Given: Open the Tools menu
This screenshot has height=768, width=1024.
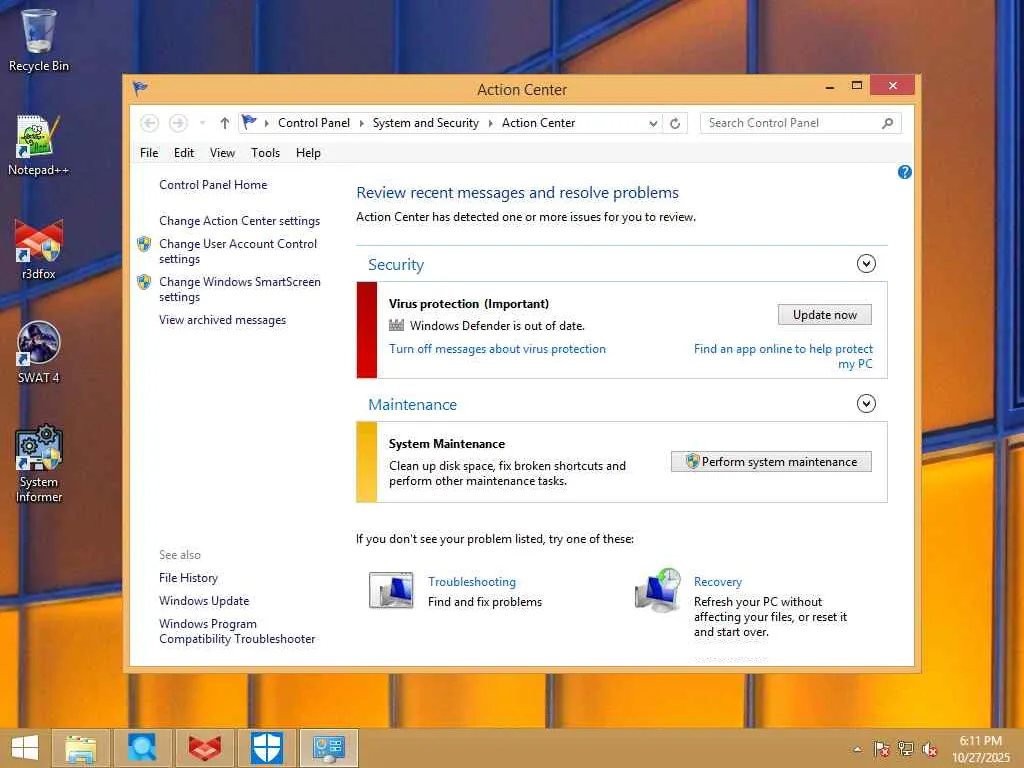Looking at the screenshot, I should coord(265,153).
